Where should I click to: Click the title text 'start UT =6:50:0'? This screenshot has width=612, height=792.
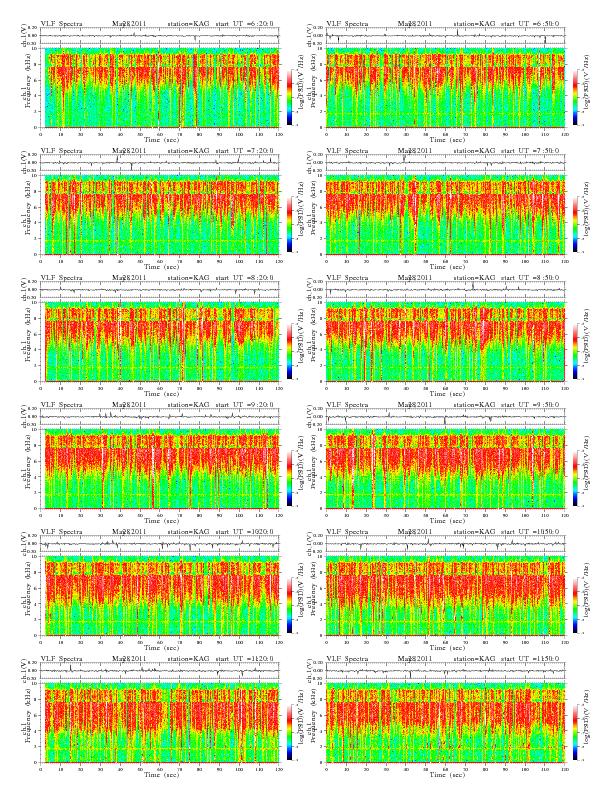click(531, 23)
